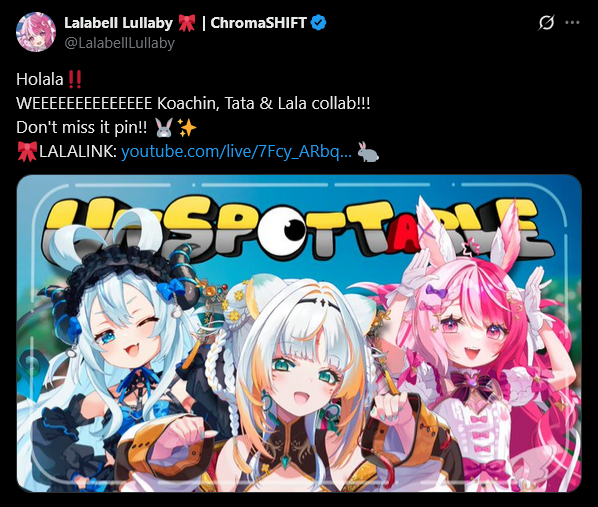Open the UnSpottable collab image
Screen dimensions: 598x507
point(299,333)
